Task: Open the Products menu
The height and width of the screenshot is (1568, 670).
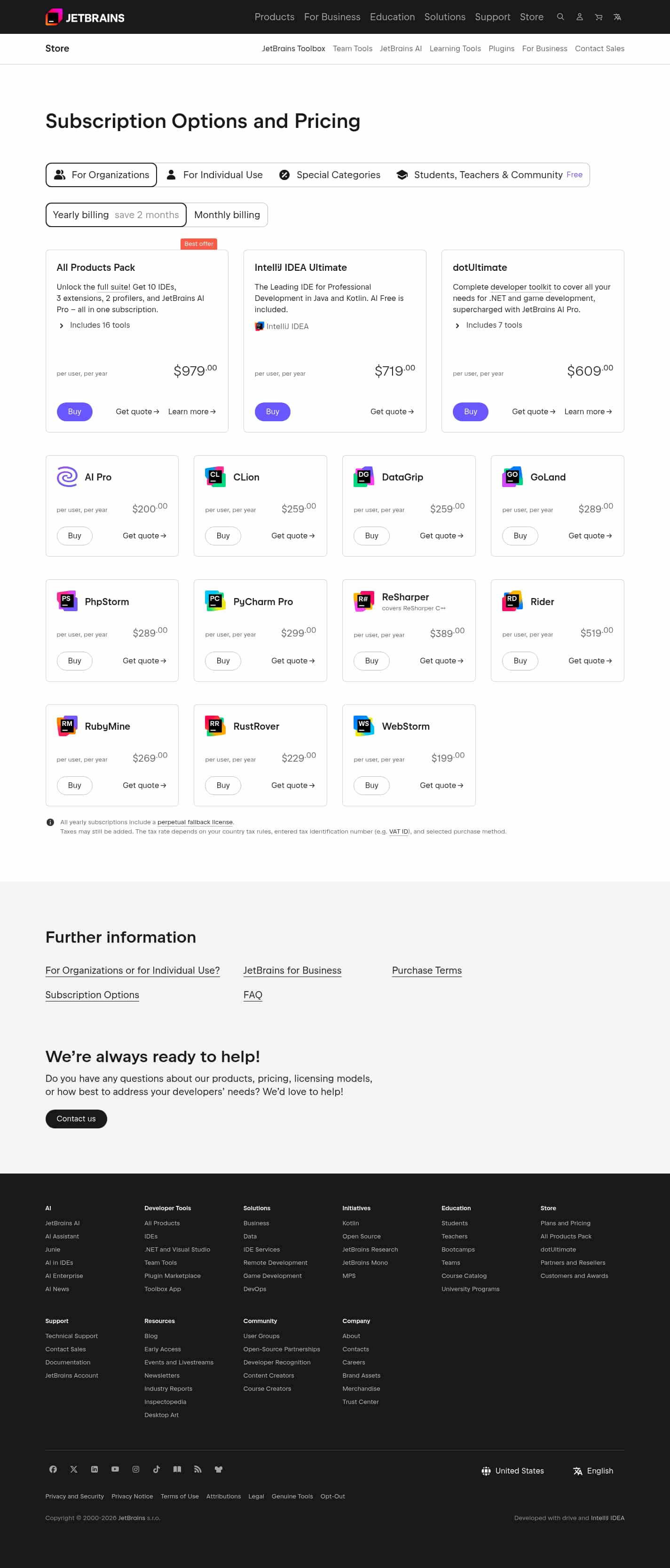Action: tap(275, 17)
